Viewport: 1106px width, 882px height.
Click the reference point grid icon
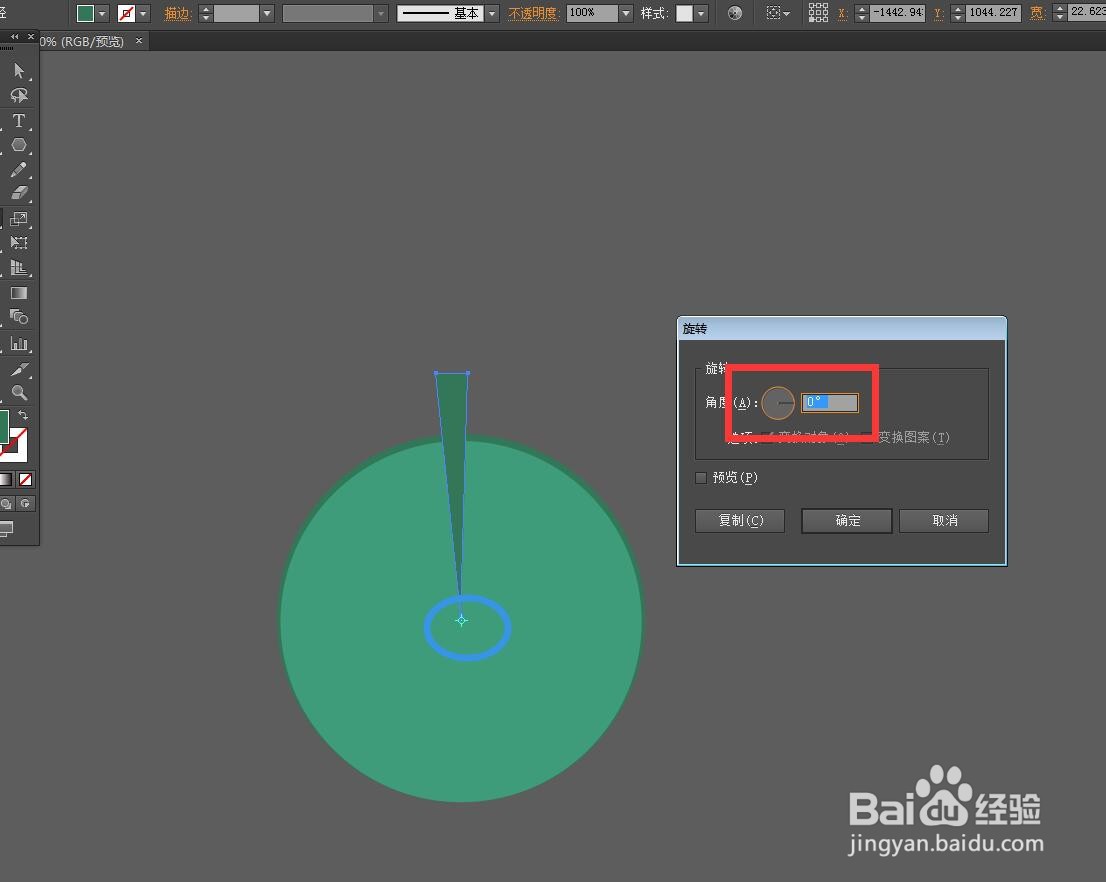pyautogui.click(x=818, y=13)
